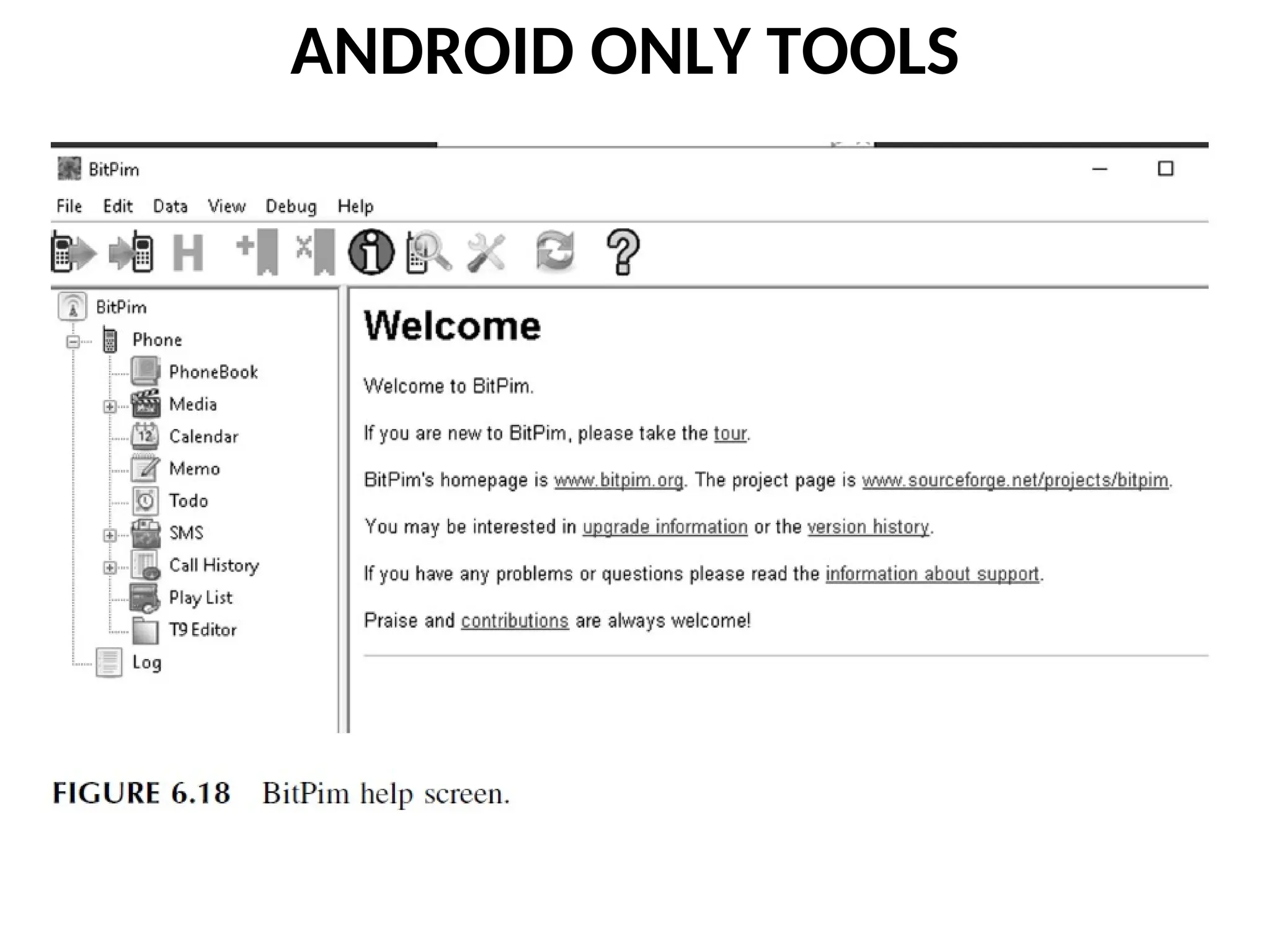Screen dimensions: 1270x952
Task: Click the detect phone magnifier icon
Action: tap(429, 252)
